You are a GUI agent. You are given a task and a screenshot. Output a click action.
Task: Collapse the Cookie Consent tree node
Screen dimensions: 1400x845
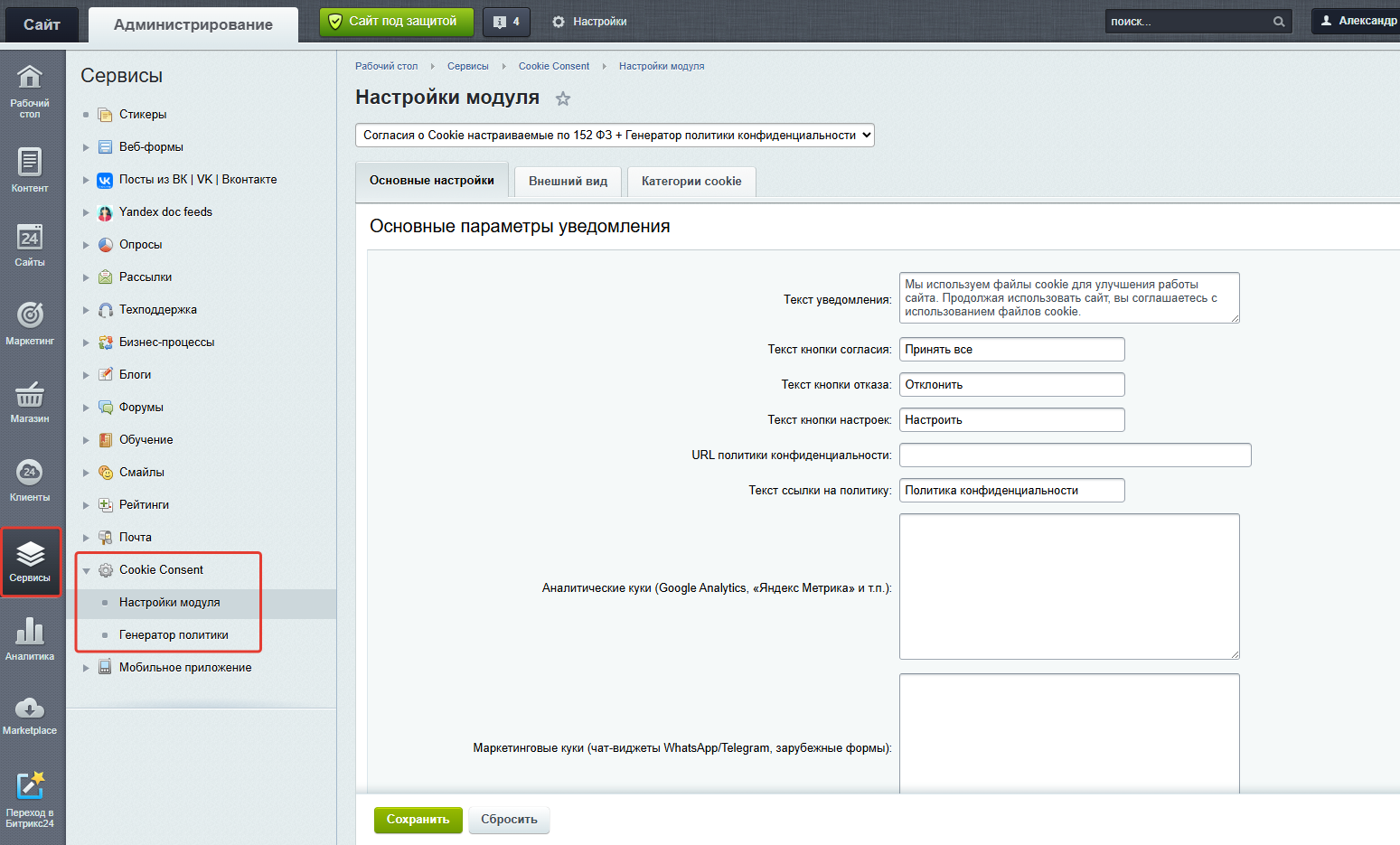pyautogui.click(x=86, y=570)
